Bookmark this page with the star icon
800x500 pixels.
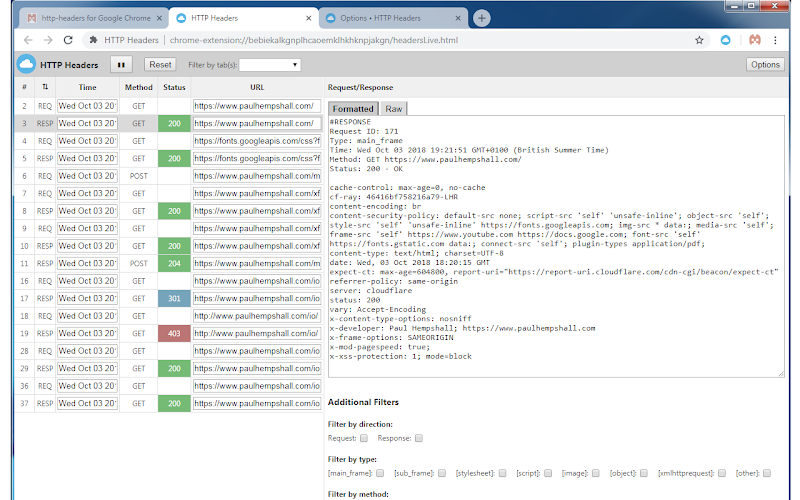[699, 40]
